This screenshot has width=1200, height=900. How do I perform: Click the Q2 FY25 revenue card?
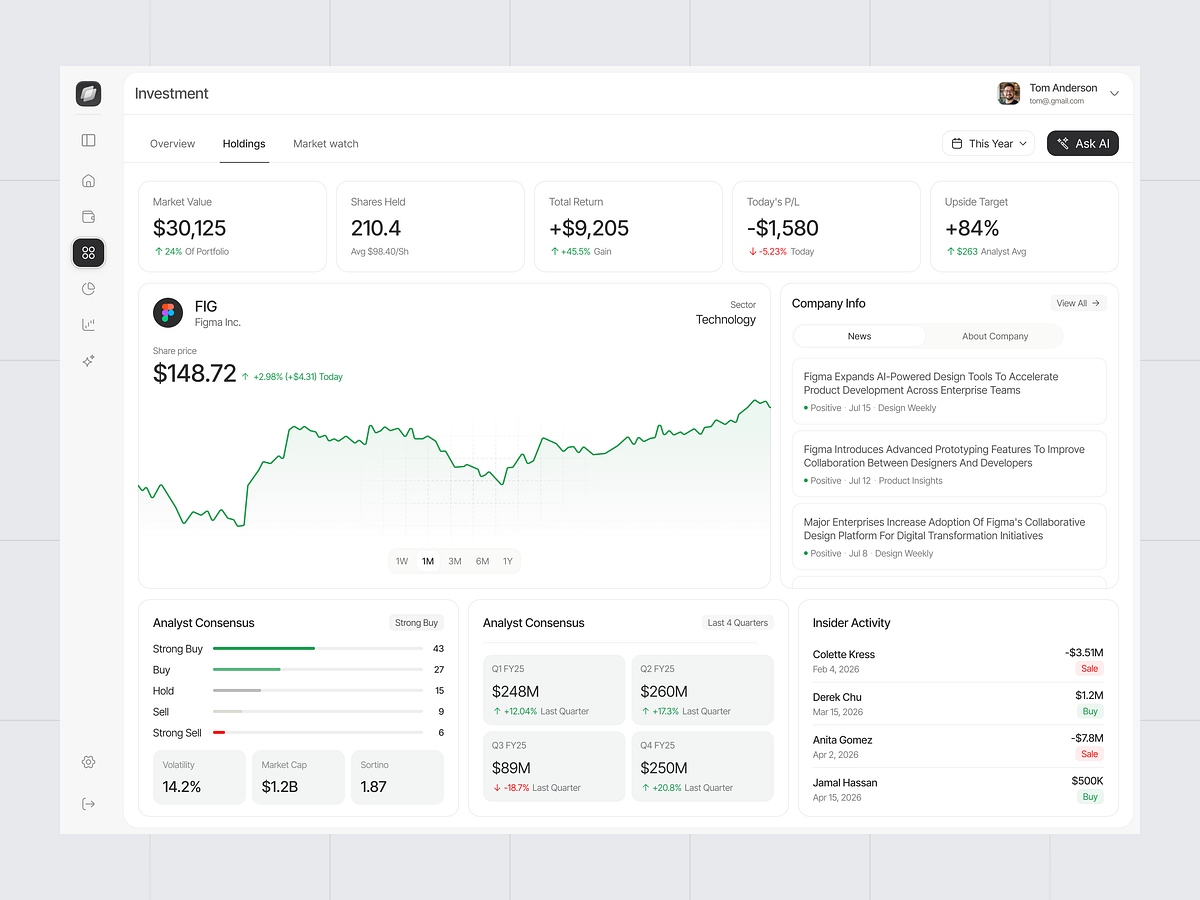[x=702, y=690]
